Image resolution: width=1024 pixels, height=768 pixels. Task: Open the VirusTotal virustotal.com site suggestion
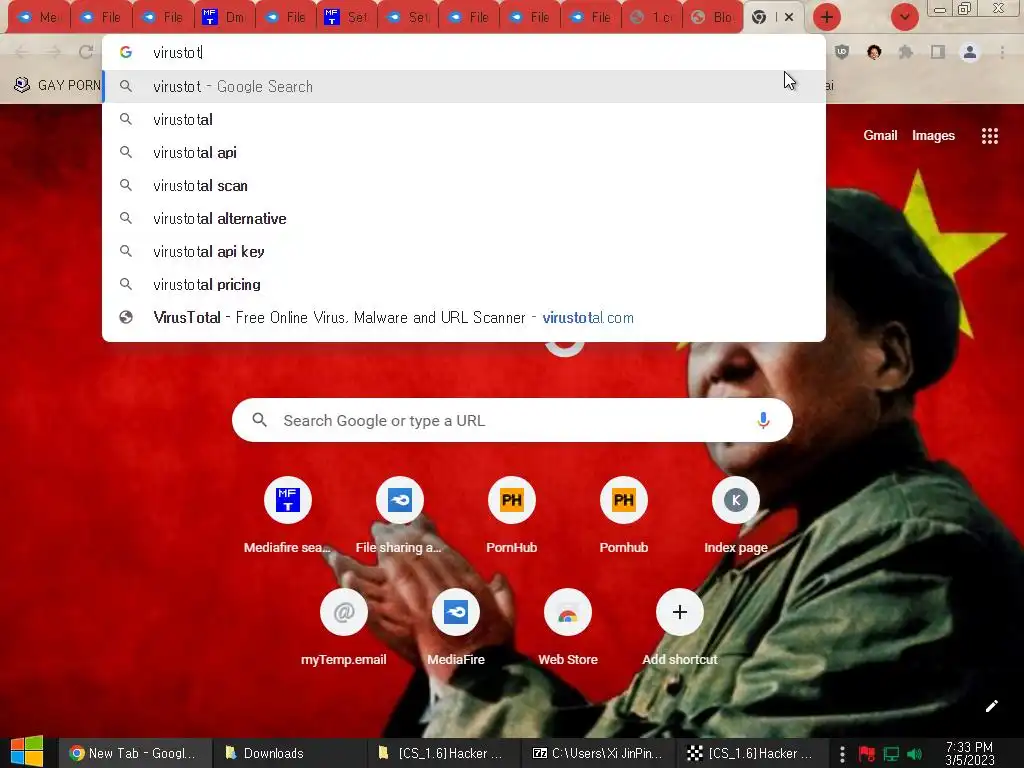click(464, 317)
